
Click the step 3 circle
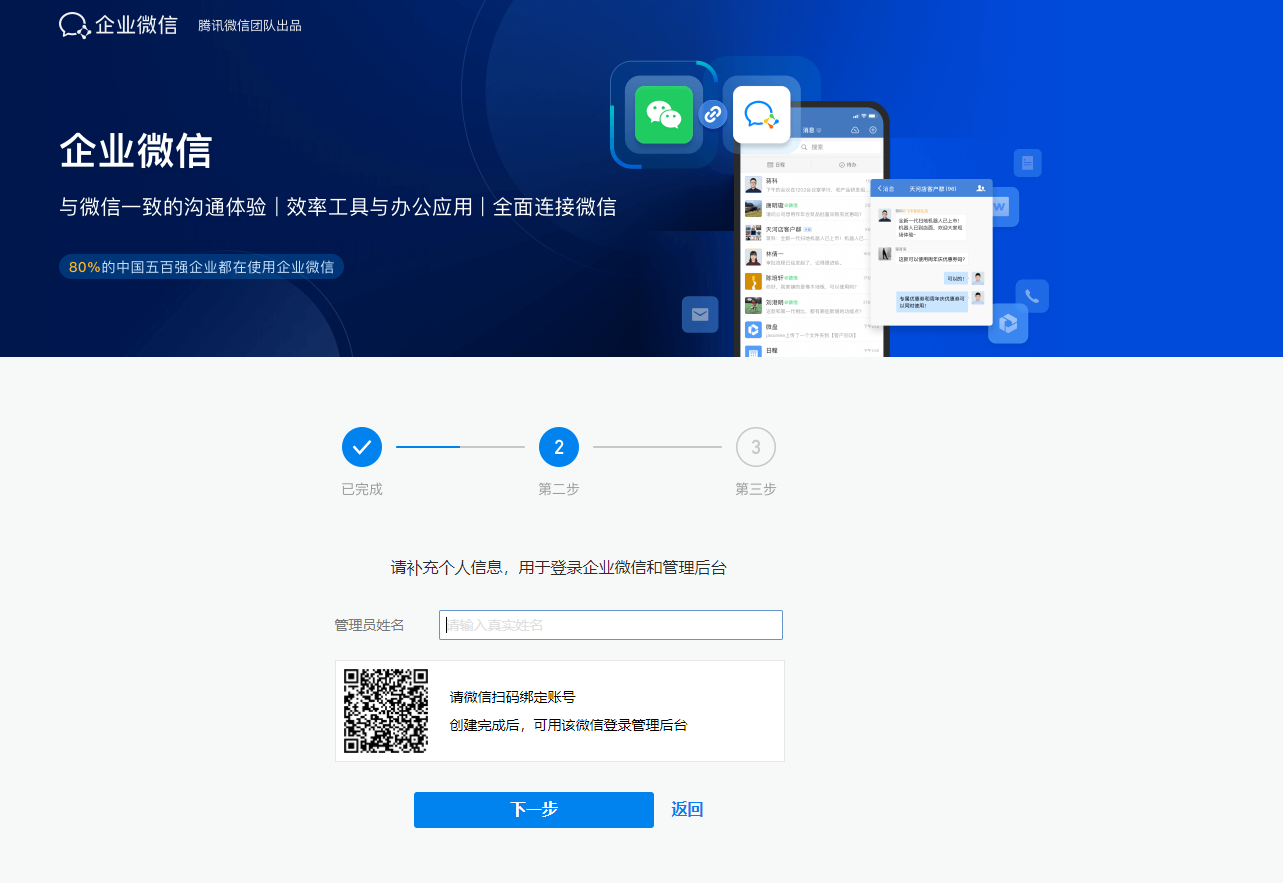(x=756, y=447)
